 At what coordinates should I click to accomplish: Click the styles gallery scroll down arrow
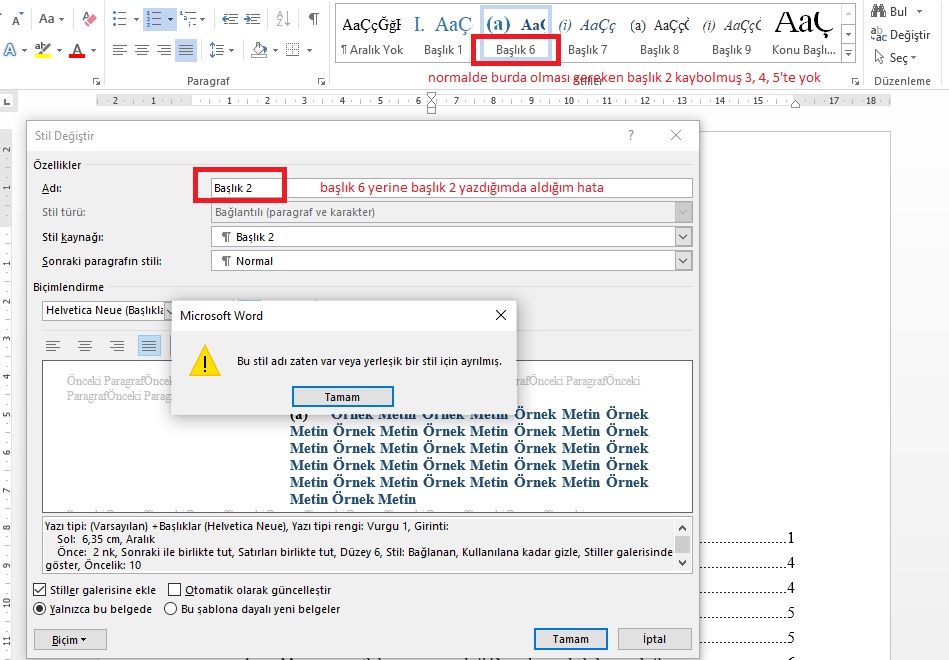pos(849,35)
